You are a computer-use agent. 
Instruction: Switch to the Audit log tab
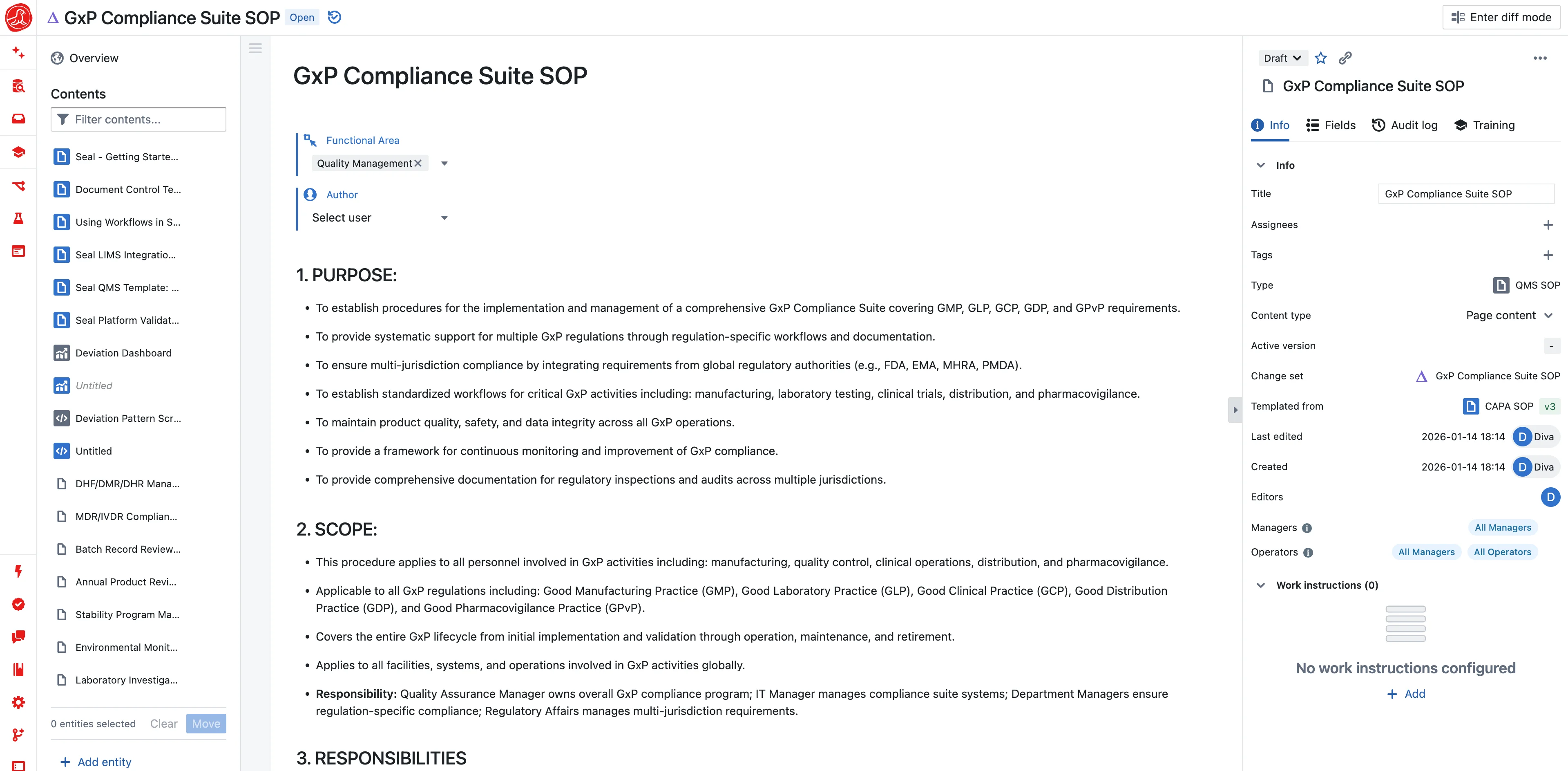[x=1405, y=126]
